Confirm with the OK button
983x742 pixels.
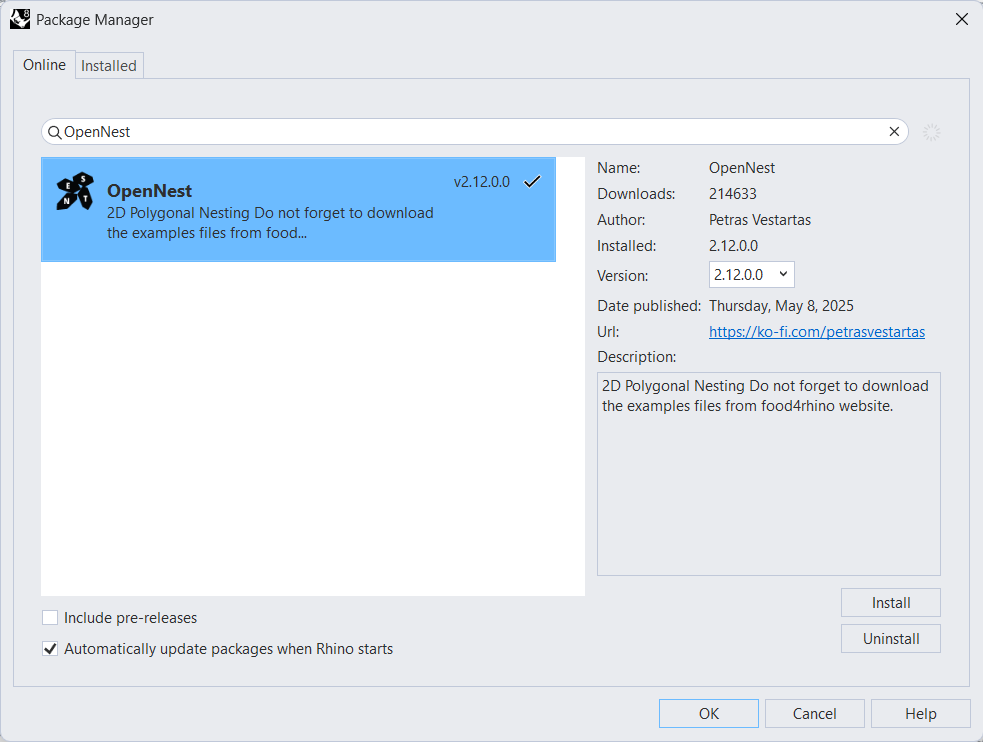[x=709, y=714]
